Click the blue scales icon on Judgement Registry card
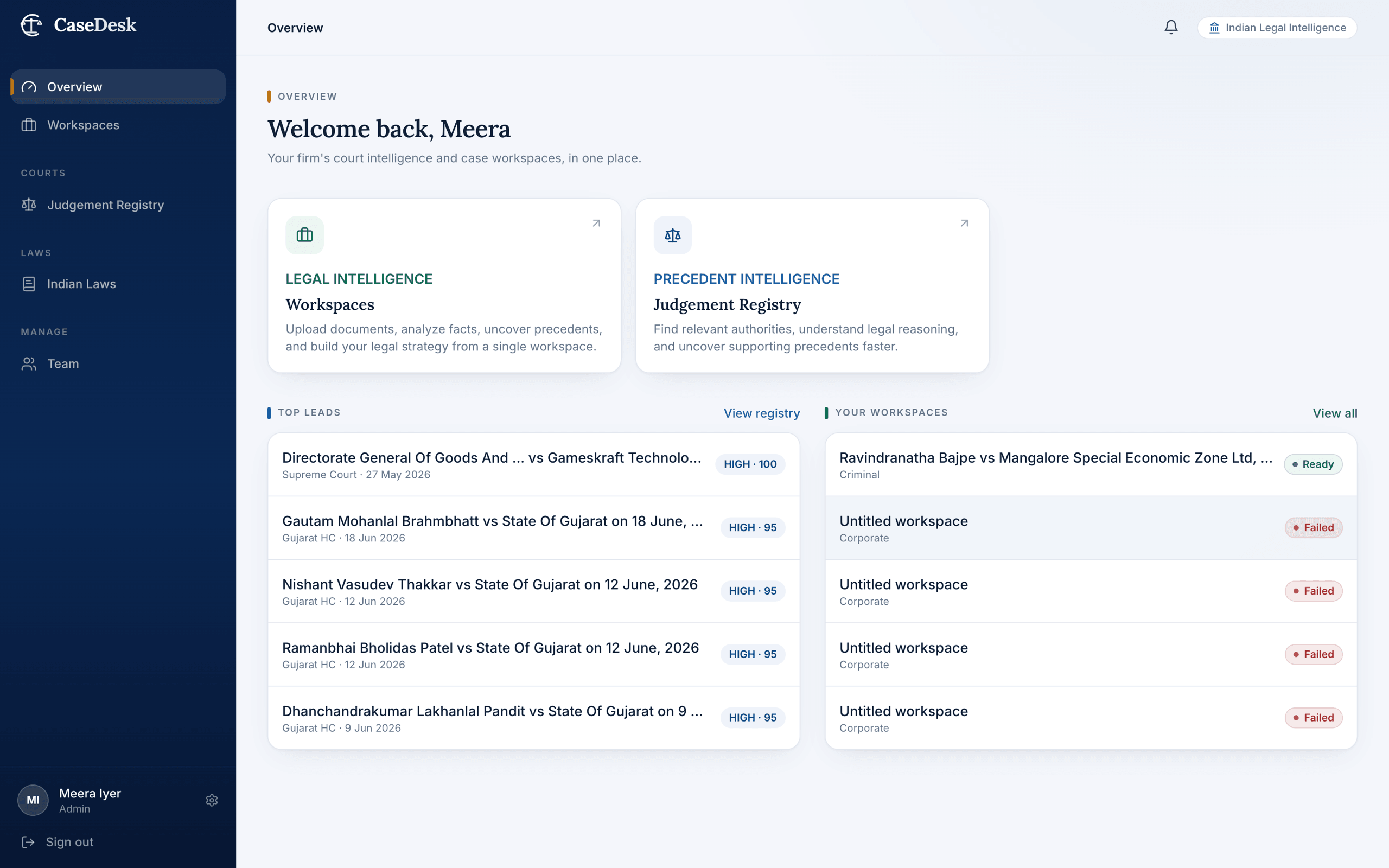1389x868 pixels. pos(673,235)
